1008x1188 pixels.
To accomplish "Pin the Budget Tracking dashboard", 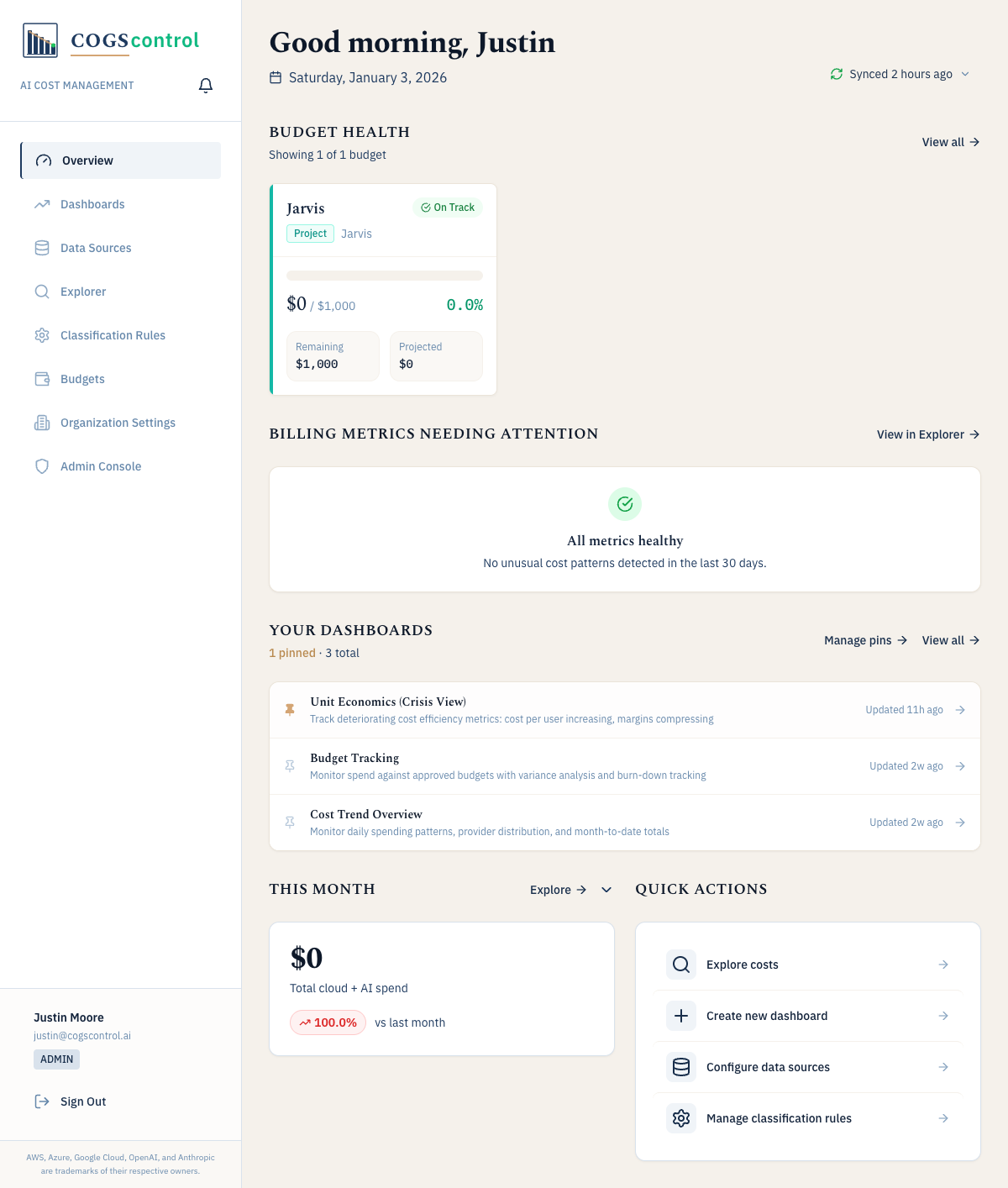I will click(x=290, y=765).
